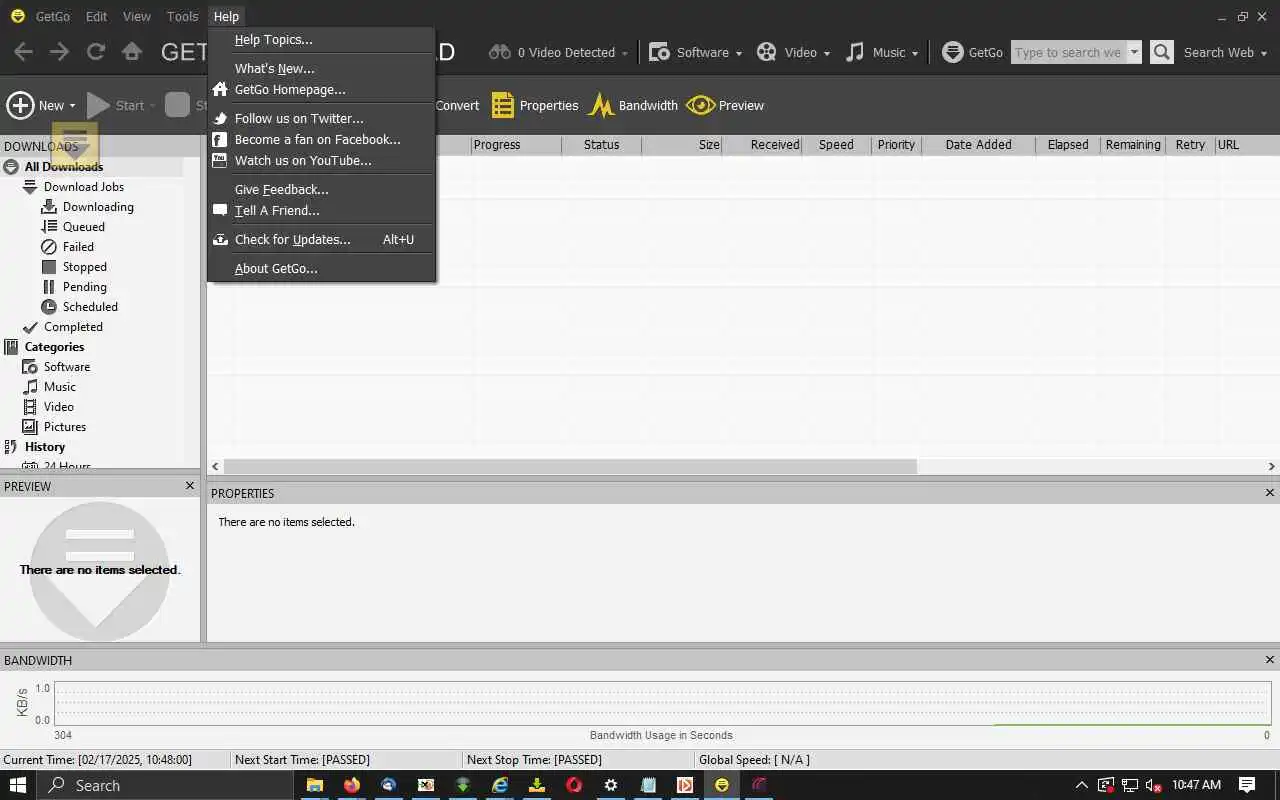Expand the History tree node

point(11,447)
